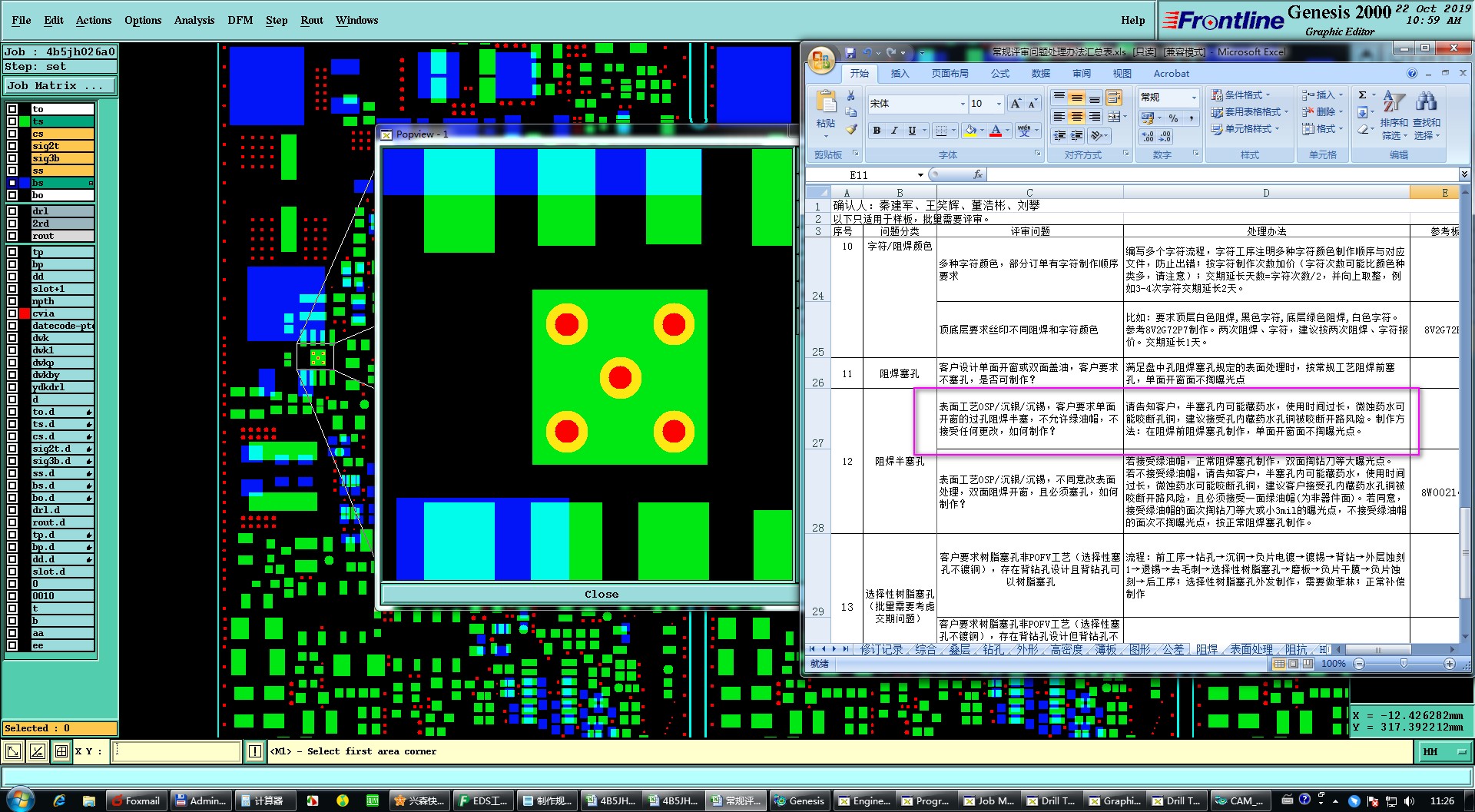Viewport: 1475px width, 812px height.
Task: Click the grid snap icon in Genesis bottom bar
Action: [x=61, y=751]
